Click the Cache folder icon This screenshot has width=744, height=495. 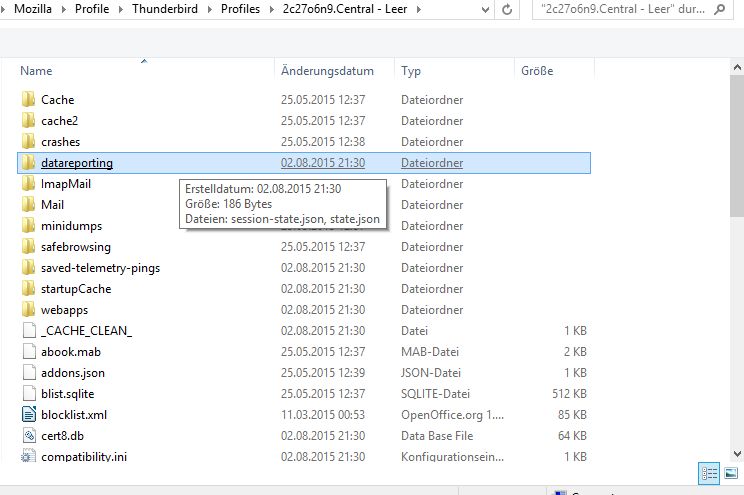point(28,100)
